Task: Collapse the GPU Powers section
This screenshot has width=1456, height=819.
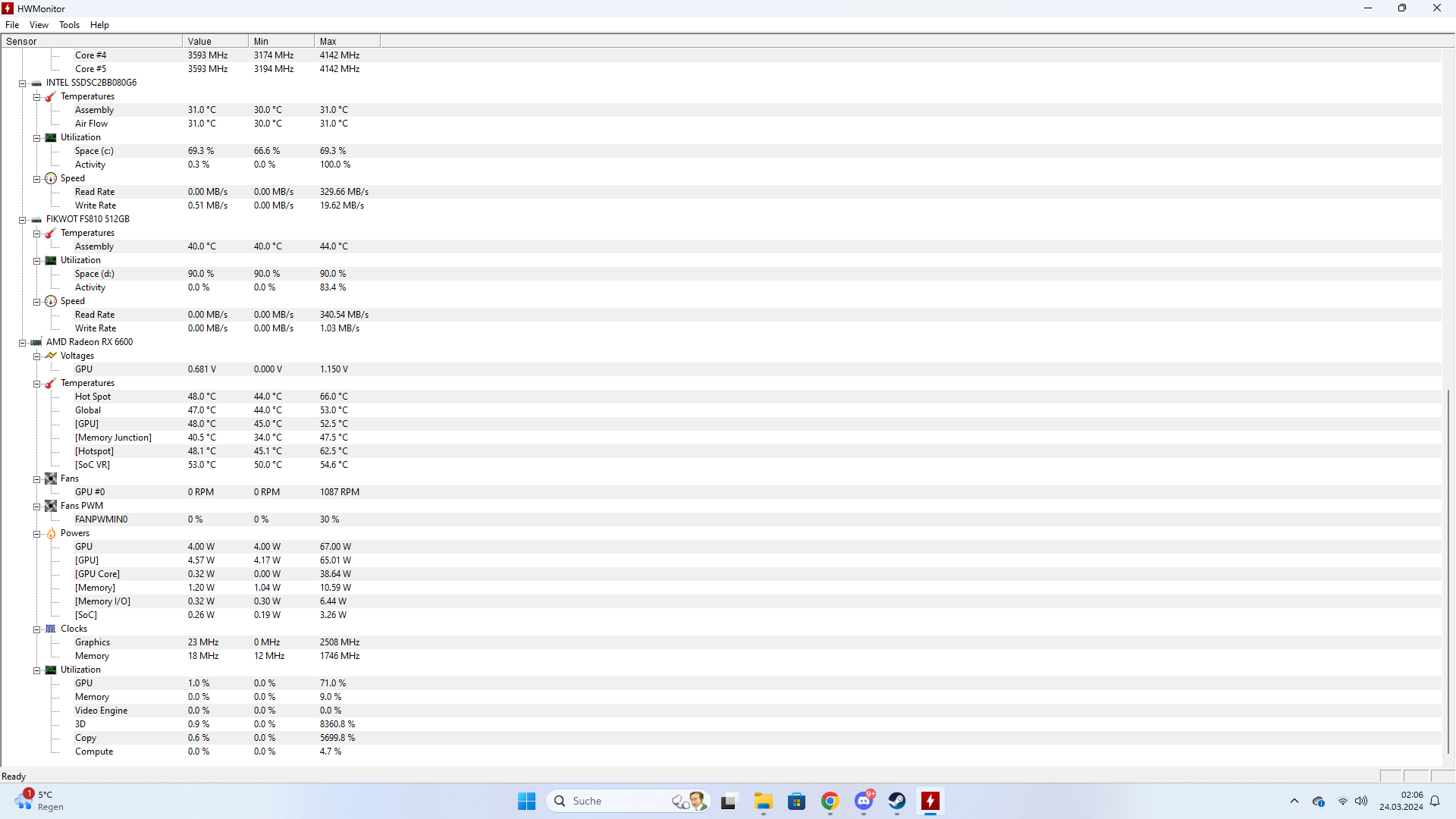Action: coord(36,534)
